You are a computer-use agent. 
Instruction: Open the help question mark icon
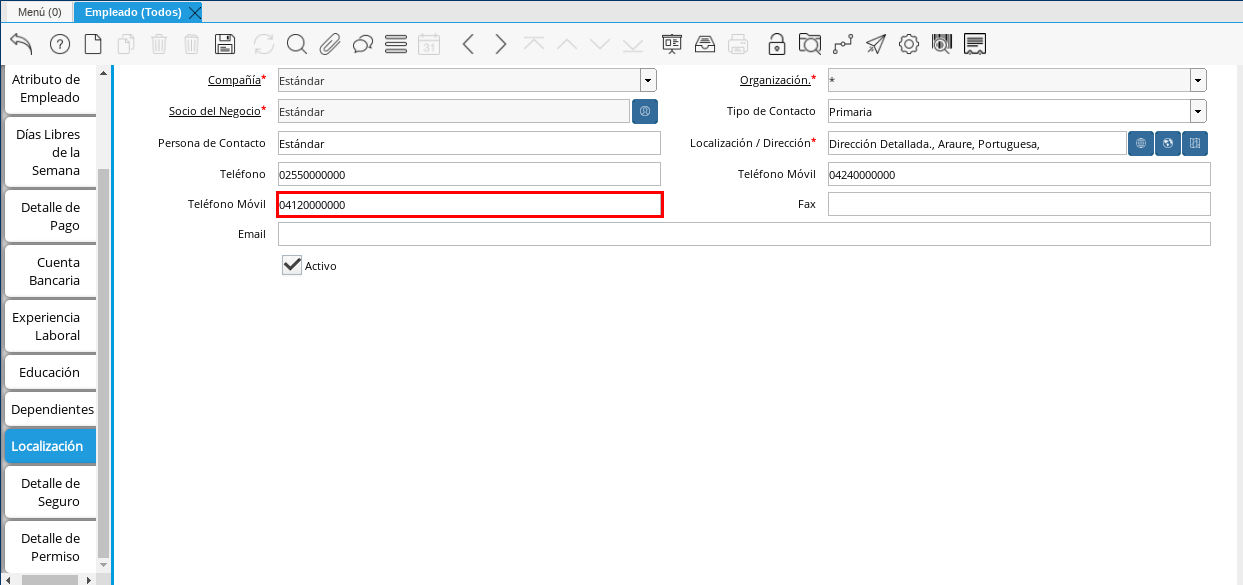tap(60, 44)
